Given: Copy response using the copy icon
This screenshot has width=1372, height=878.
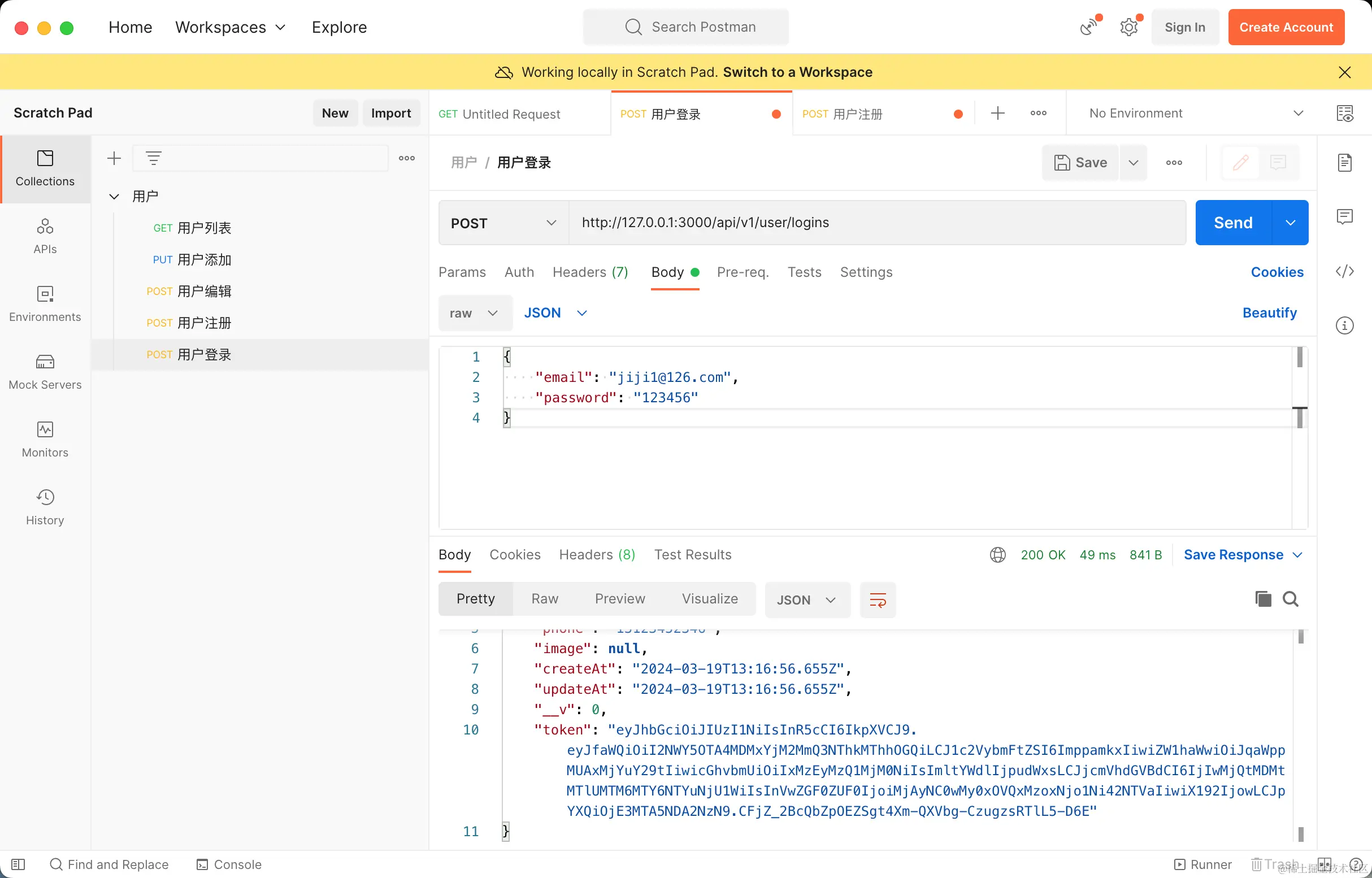Looking at the screenshot, I should [x=1262, y=599].
